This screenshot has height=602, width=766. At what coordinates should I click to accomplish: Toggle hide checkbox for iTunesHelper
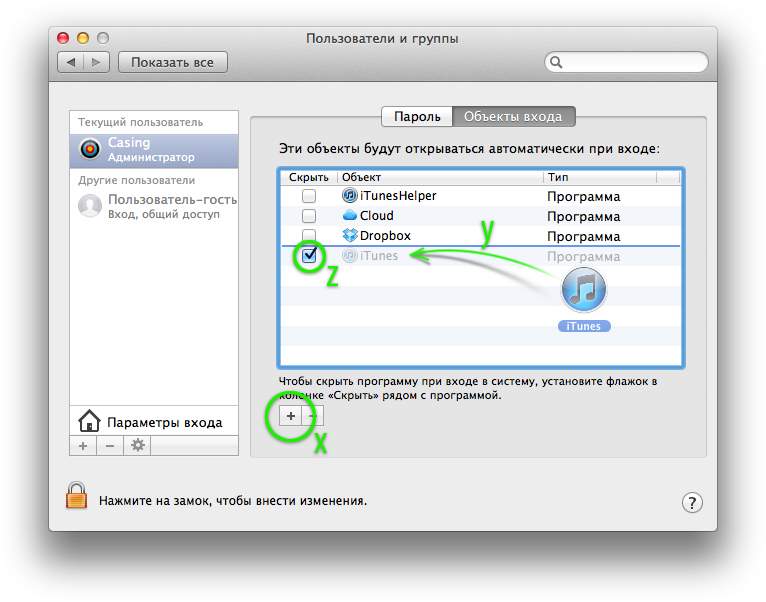pos(309,196)
